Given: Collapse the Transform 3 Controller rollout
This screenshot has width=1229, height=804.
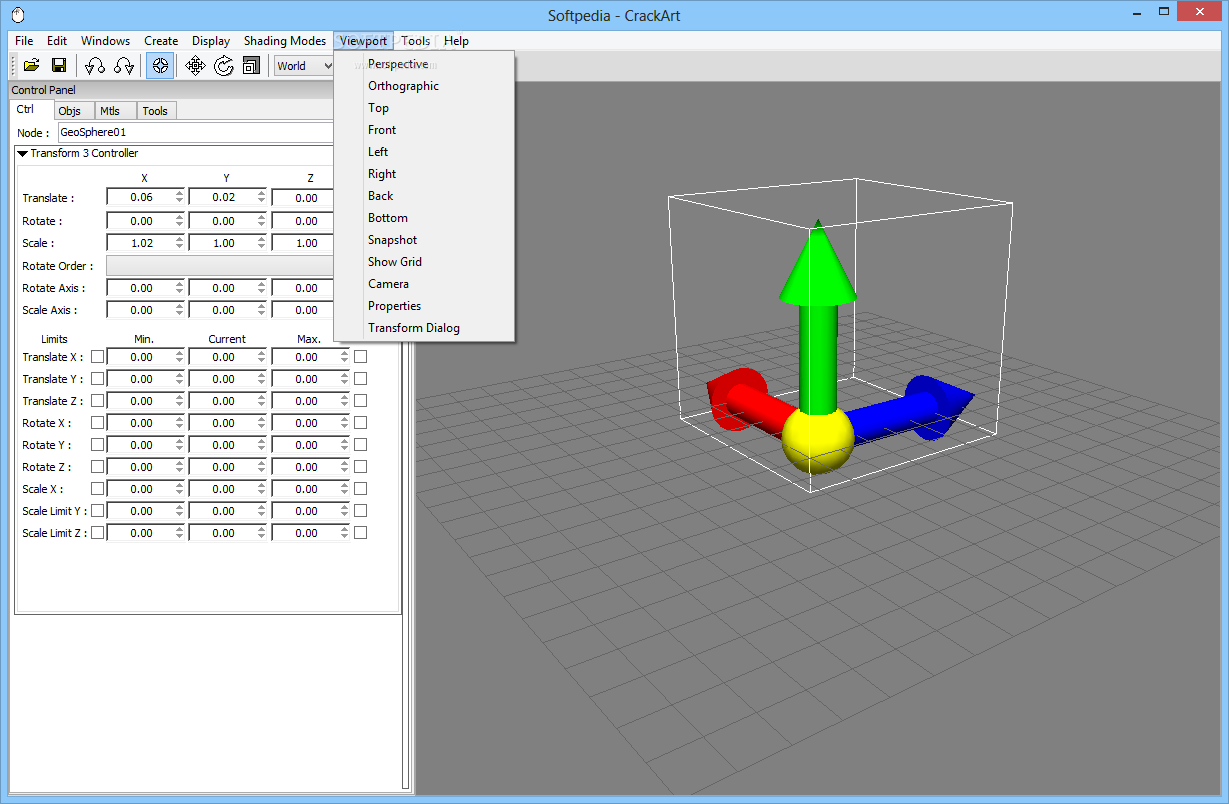Looking at the screenshot, I should coord(23,154).
